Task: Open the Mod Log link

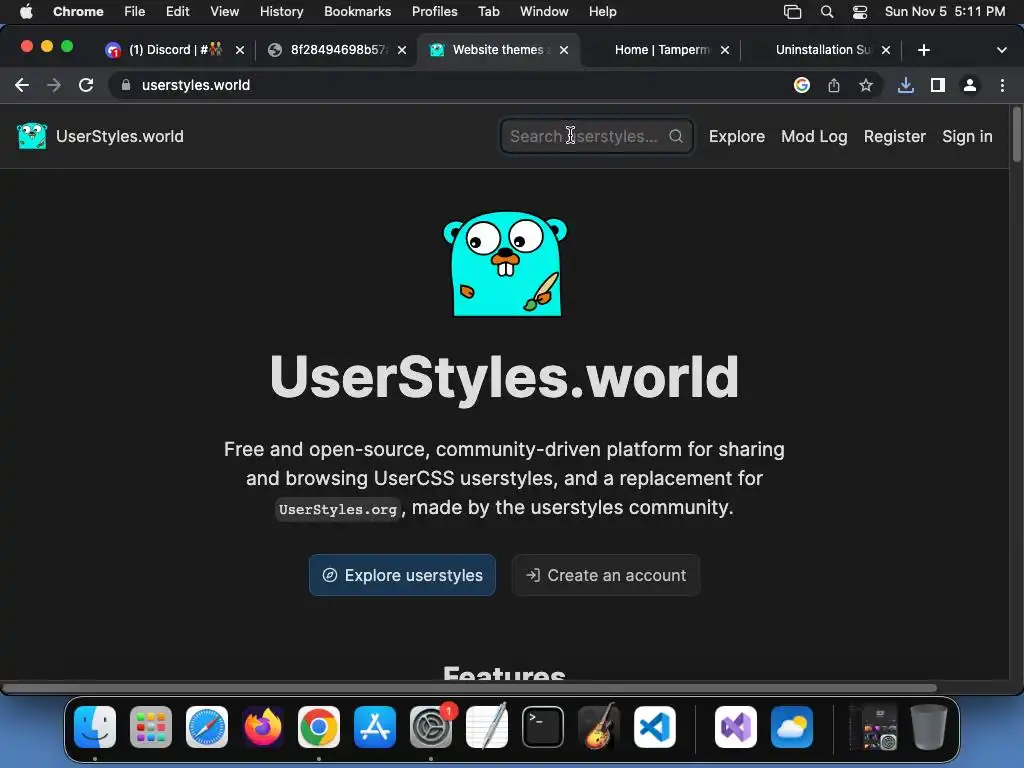Action: point(814,136)
